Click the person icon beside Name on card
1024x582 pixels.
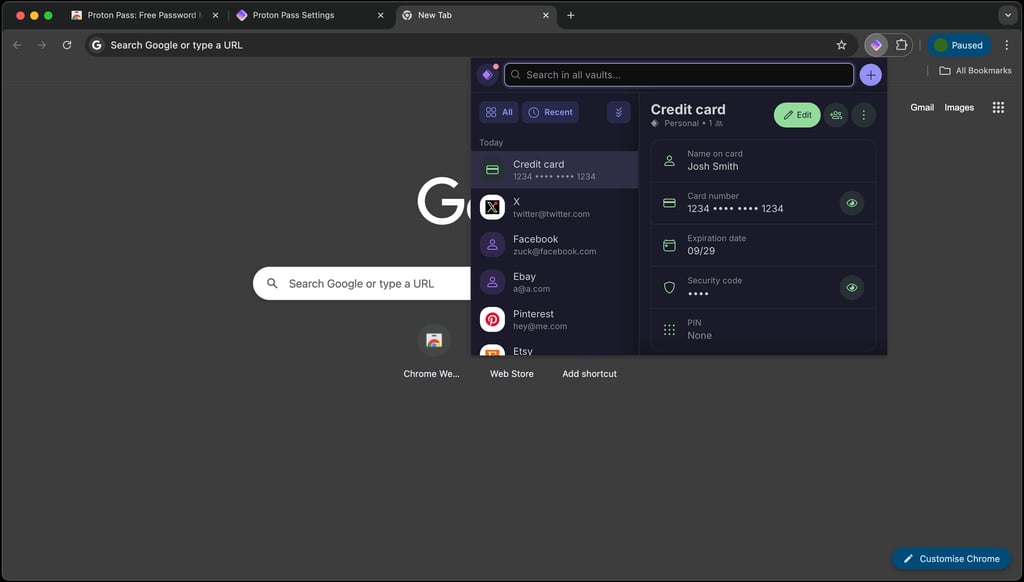coord(669,161)
